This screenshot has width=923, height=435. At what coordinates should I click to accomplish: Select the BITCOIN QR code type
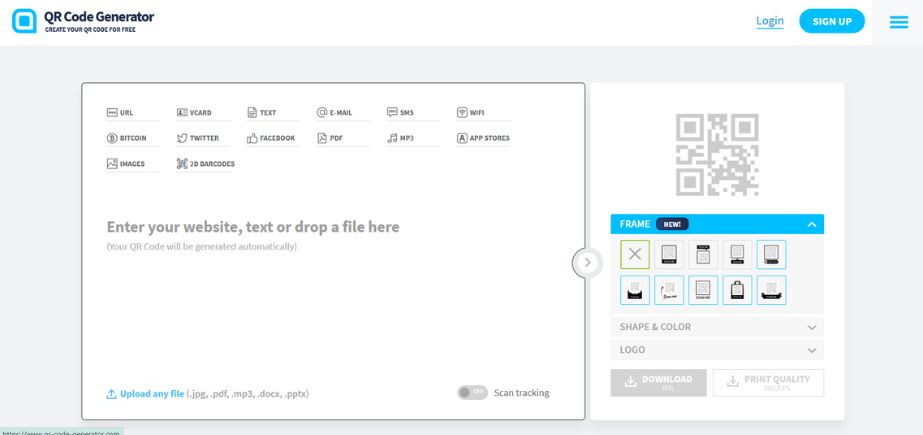point(132,138)
